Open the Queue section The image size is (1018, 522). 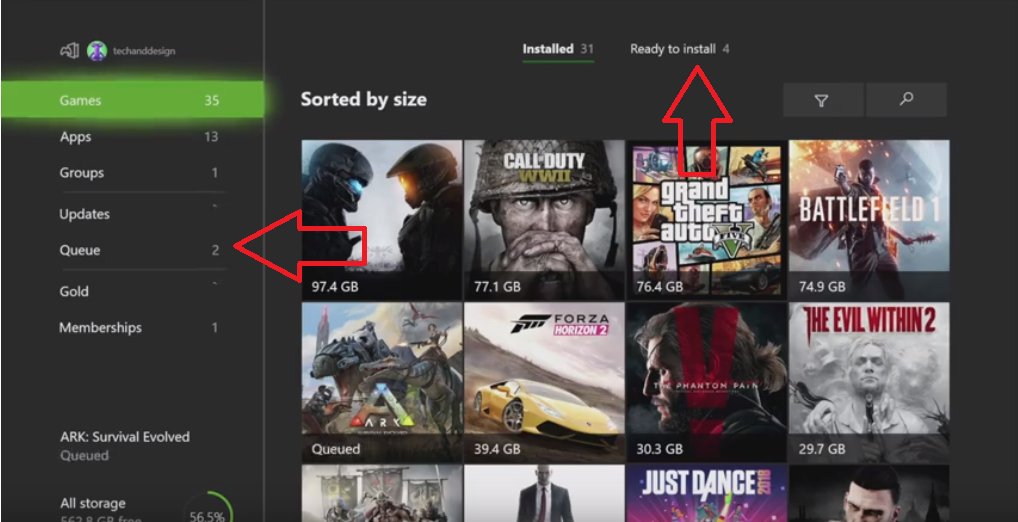(140, 250)
